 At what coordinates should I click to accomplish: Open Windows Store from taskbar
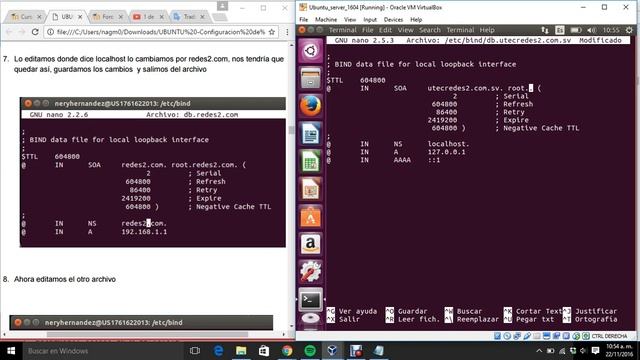tap(264, 351)
